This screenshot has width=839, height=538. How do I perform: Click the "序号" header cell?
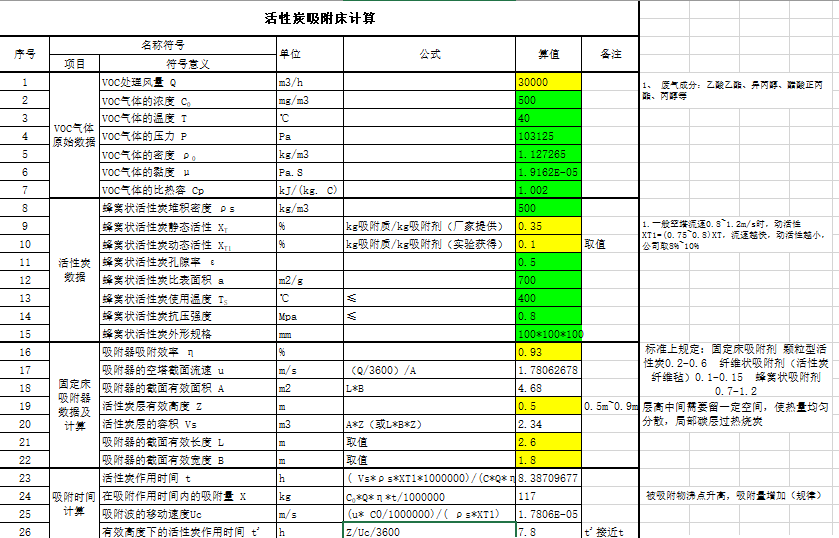point(25,54)
